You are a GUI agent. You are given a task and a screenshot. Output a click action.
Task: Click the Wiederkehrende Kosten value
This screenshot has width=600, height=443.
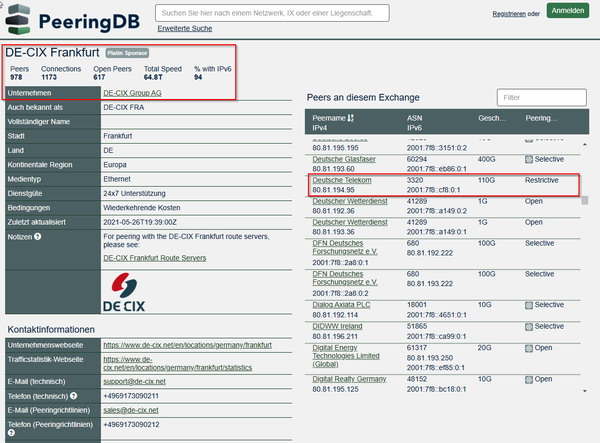click(142, 208)
